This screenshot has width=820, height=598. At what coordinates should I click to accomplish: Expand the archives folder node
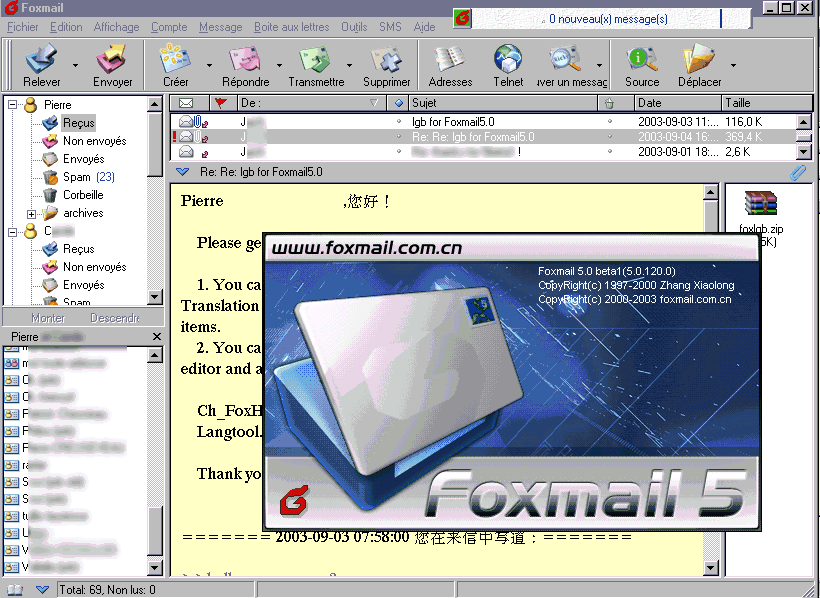31,214
